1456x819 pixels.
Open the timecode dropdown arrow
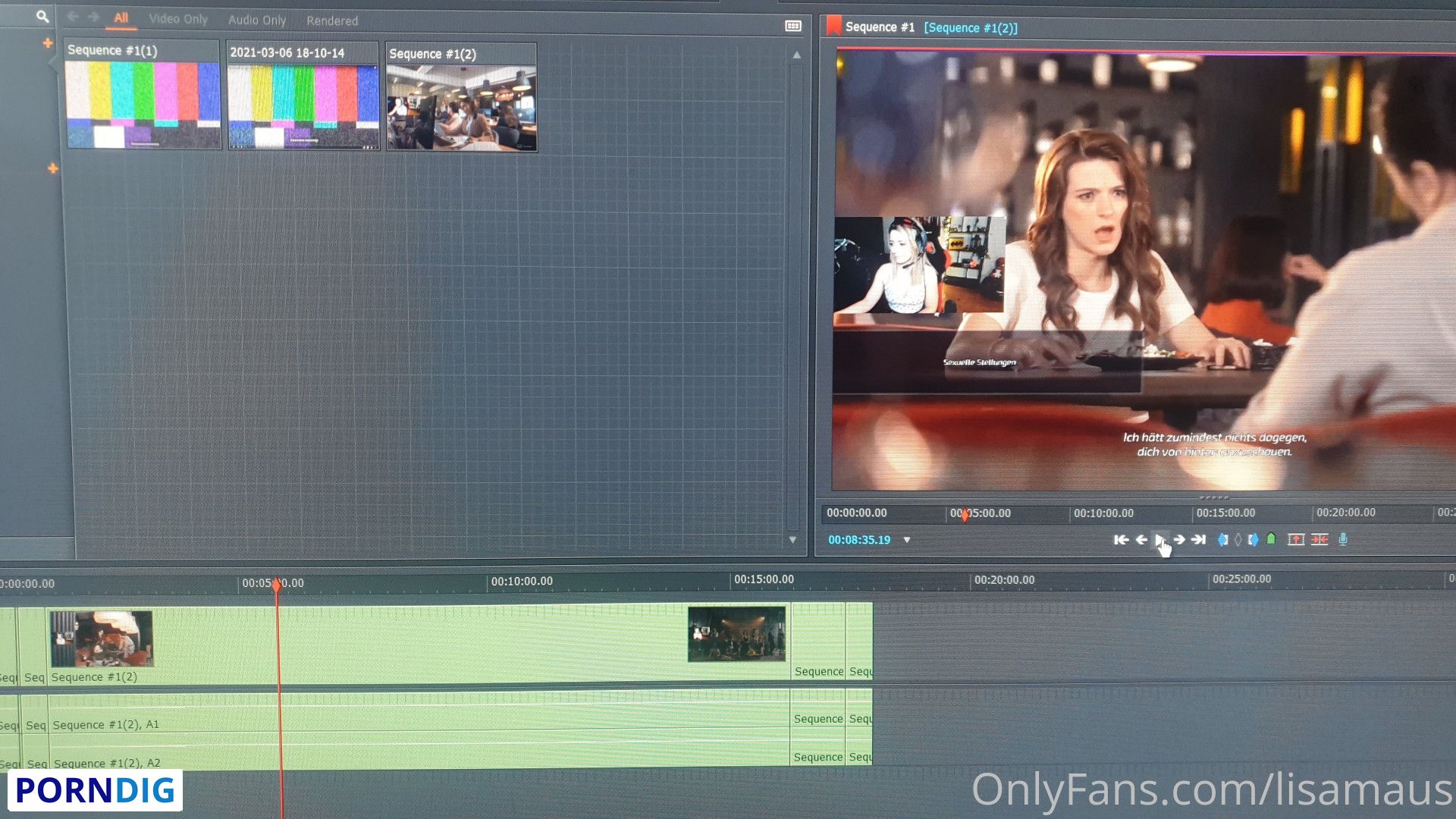pos(906,541)
